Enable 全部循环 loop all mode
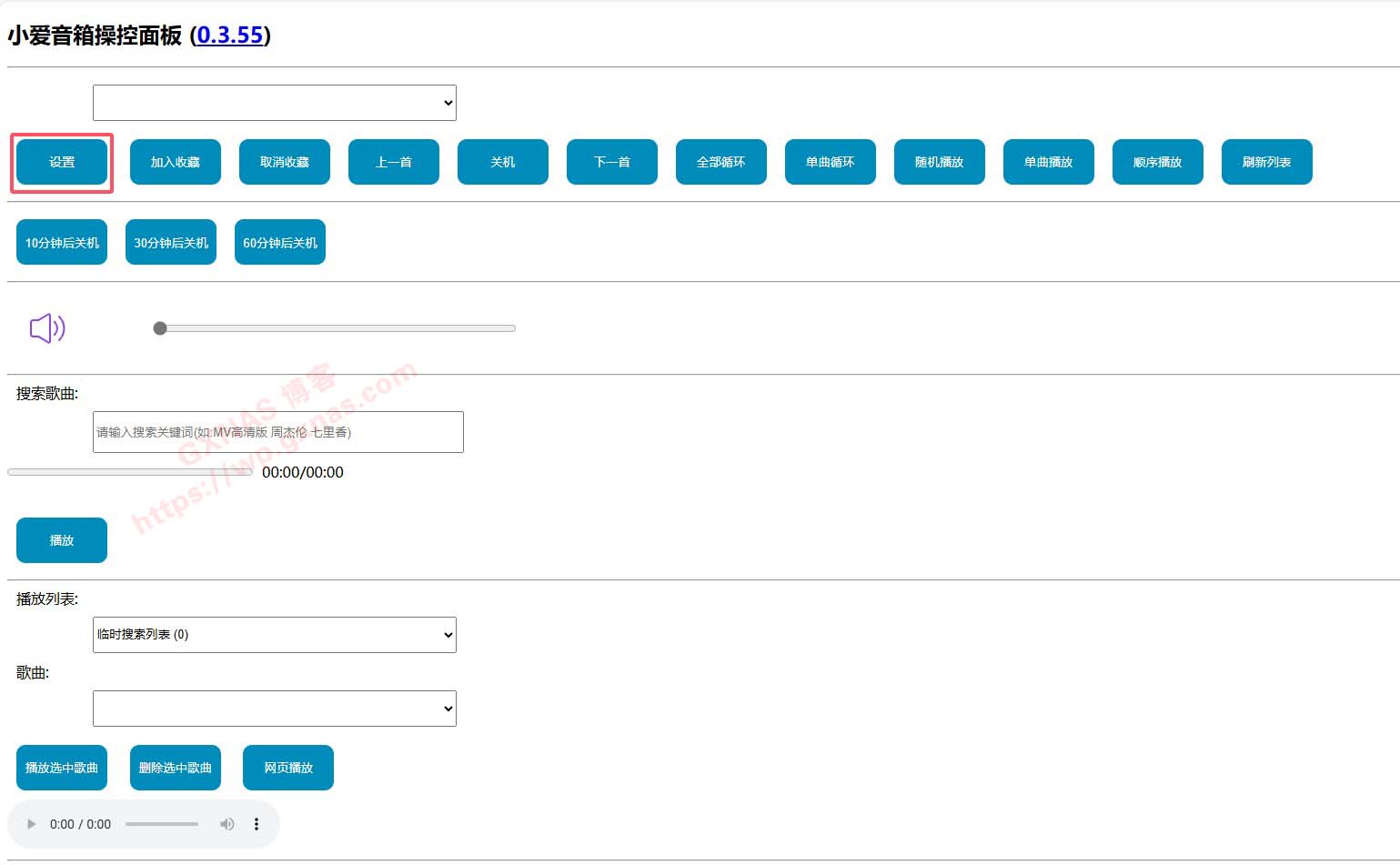This screenshot has height=865, width=1400. click(721, 162)
